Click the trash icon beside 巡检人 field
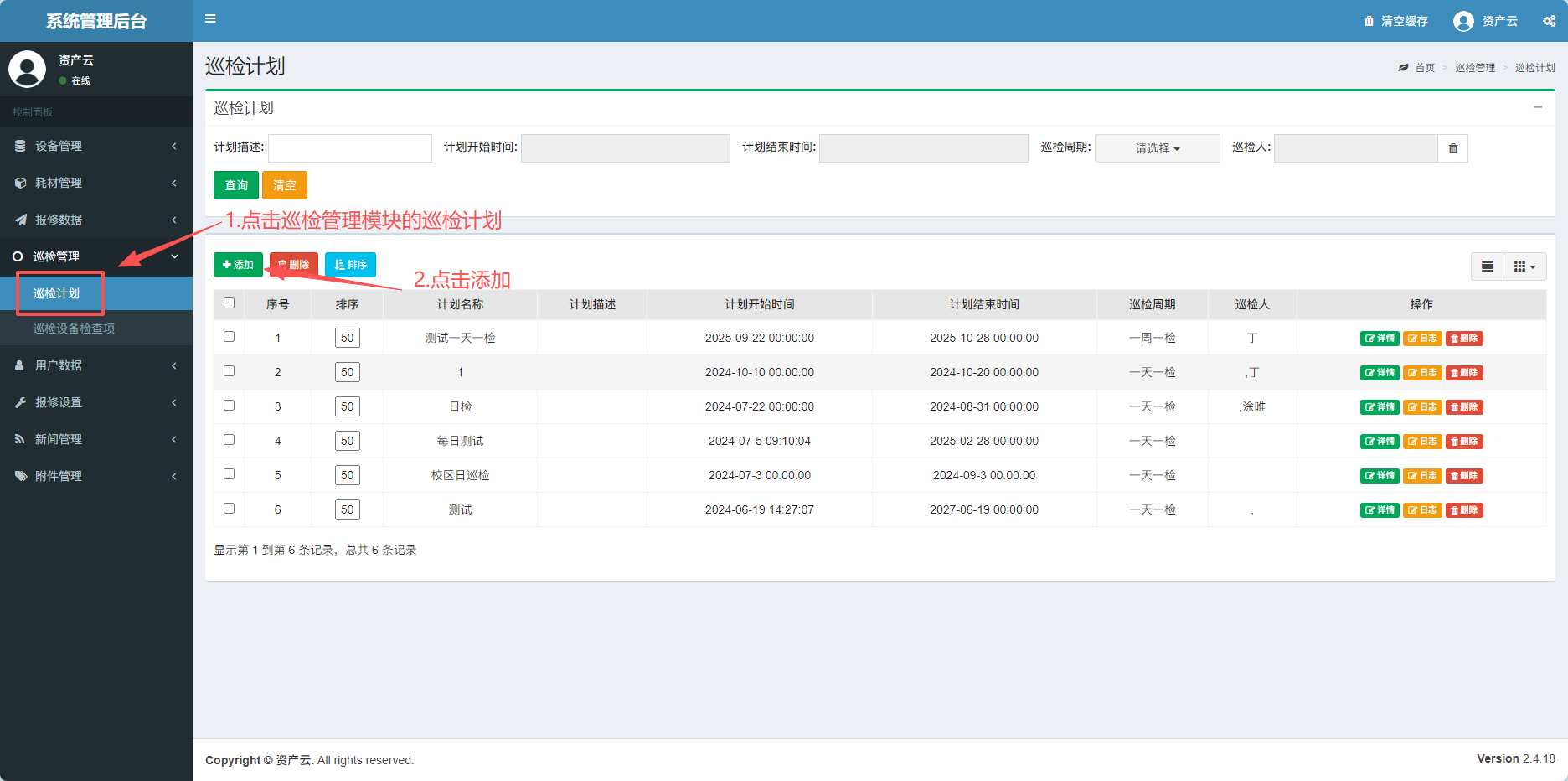 pos(1452,148)
